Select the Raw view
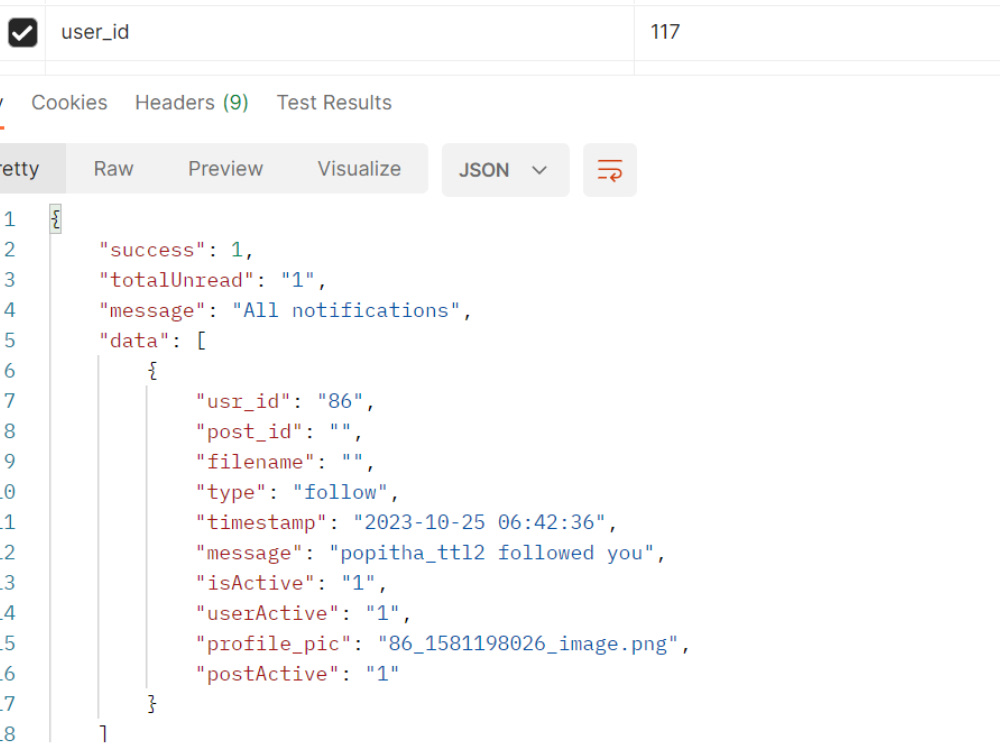Viewport: 1000px width, 750px height. tap(114, 169)
